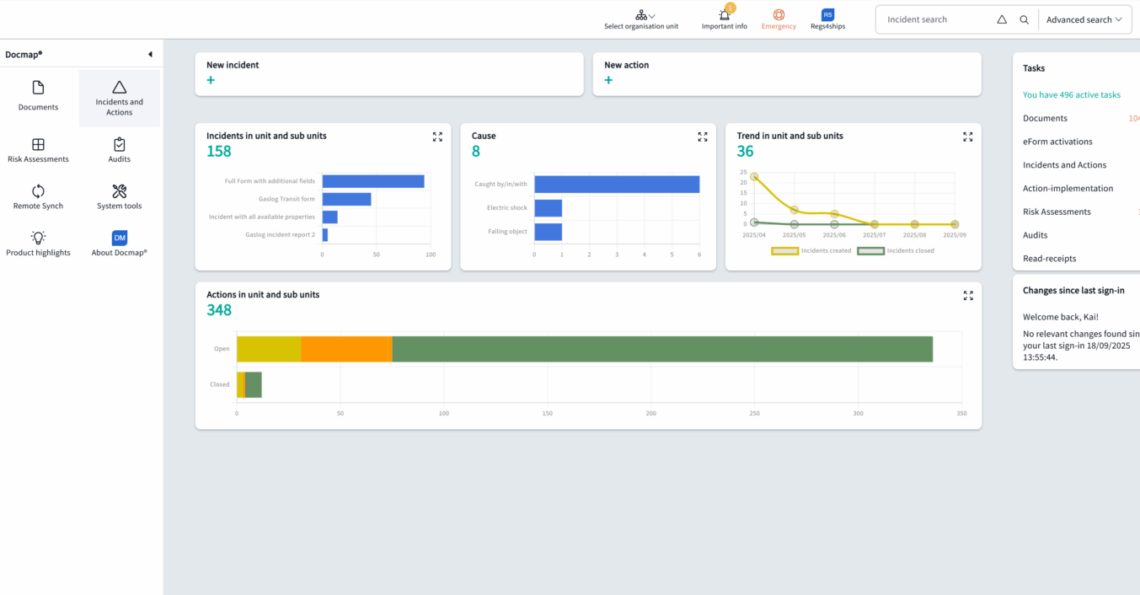Select Incidents and Actions menu item
1140x595 pixels.
119,98
